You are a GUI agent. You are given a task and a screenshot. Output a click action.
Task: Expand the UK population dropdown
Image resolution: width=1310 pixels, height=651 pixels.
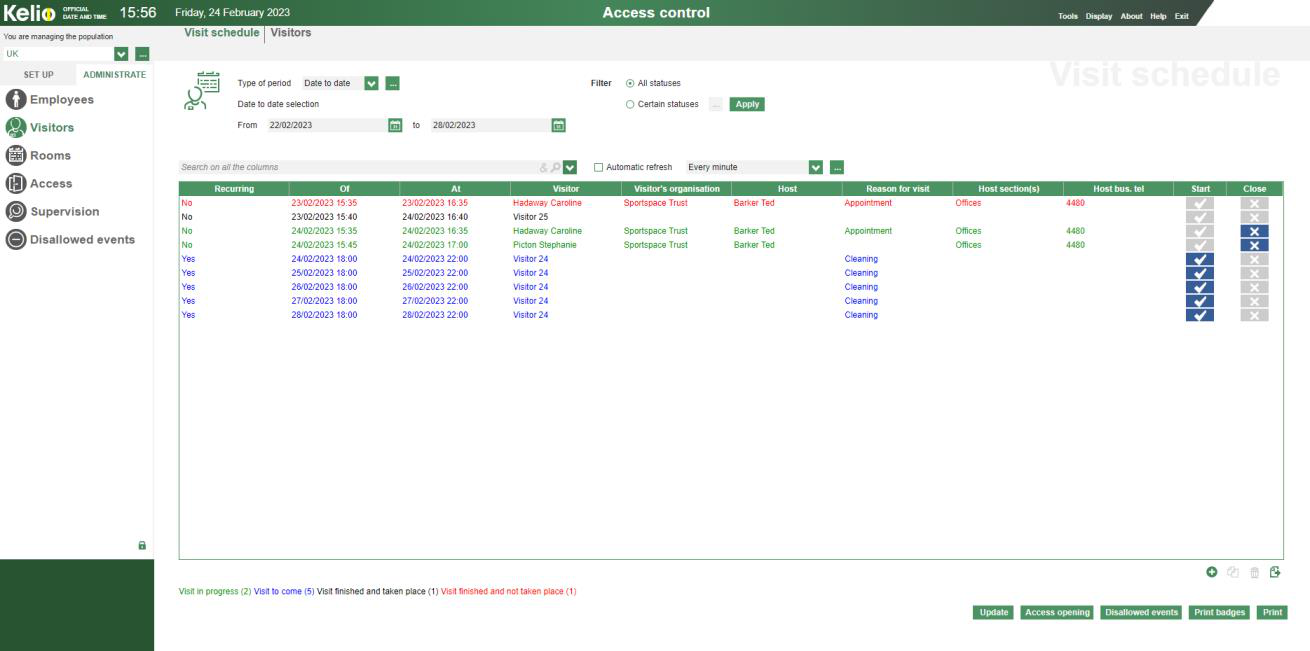click(122, 53)
